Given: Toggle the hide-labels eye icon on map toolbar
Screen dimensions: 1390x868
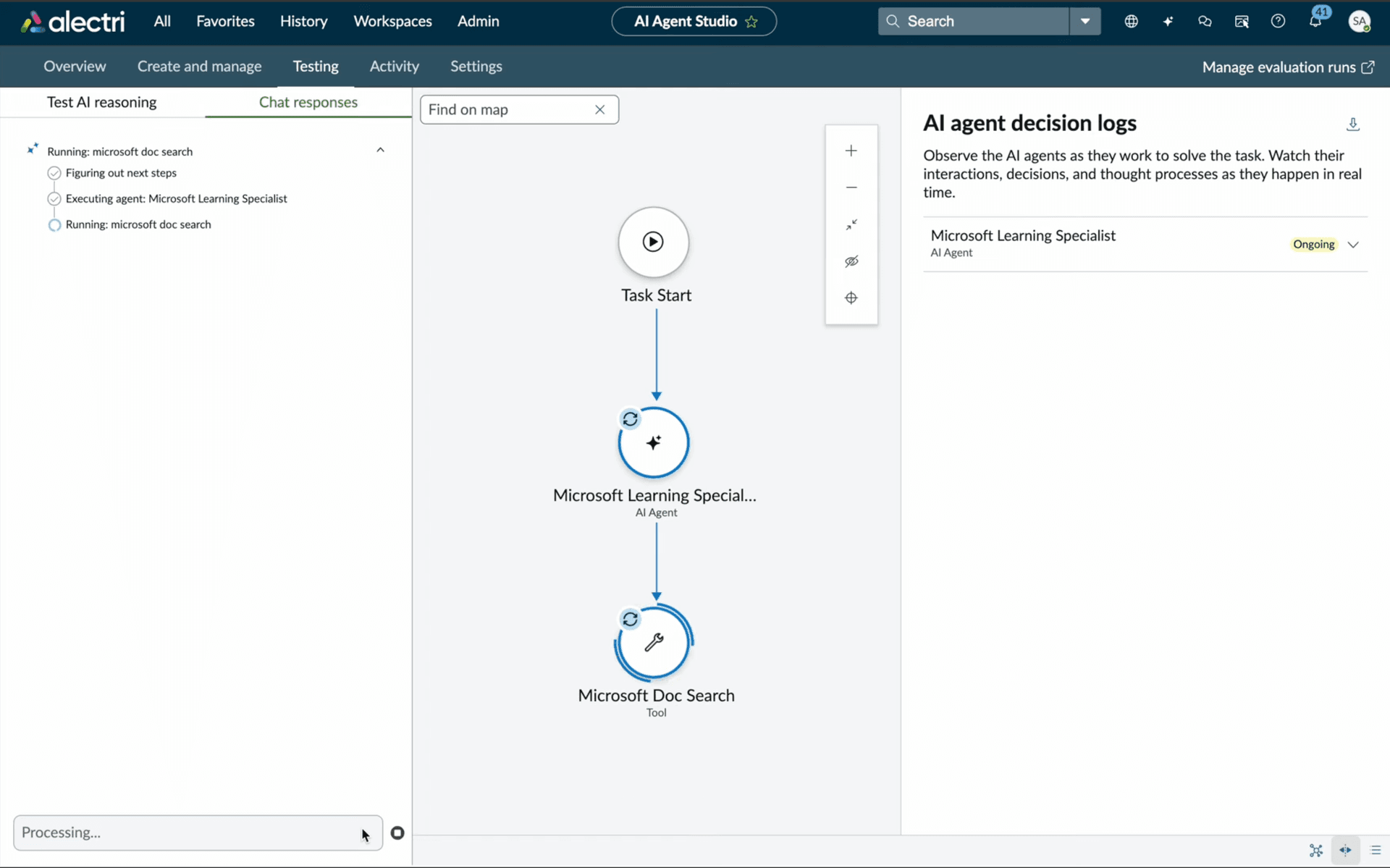Looking at the screenshot, I should click(851, 261).
